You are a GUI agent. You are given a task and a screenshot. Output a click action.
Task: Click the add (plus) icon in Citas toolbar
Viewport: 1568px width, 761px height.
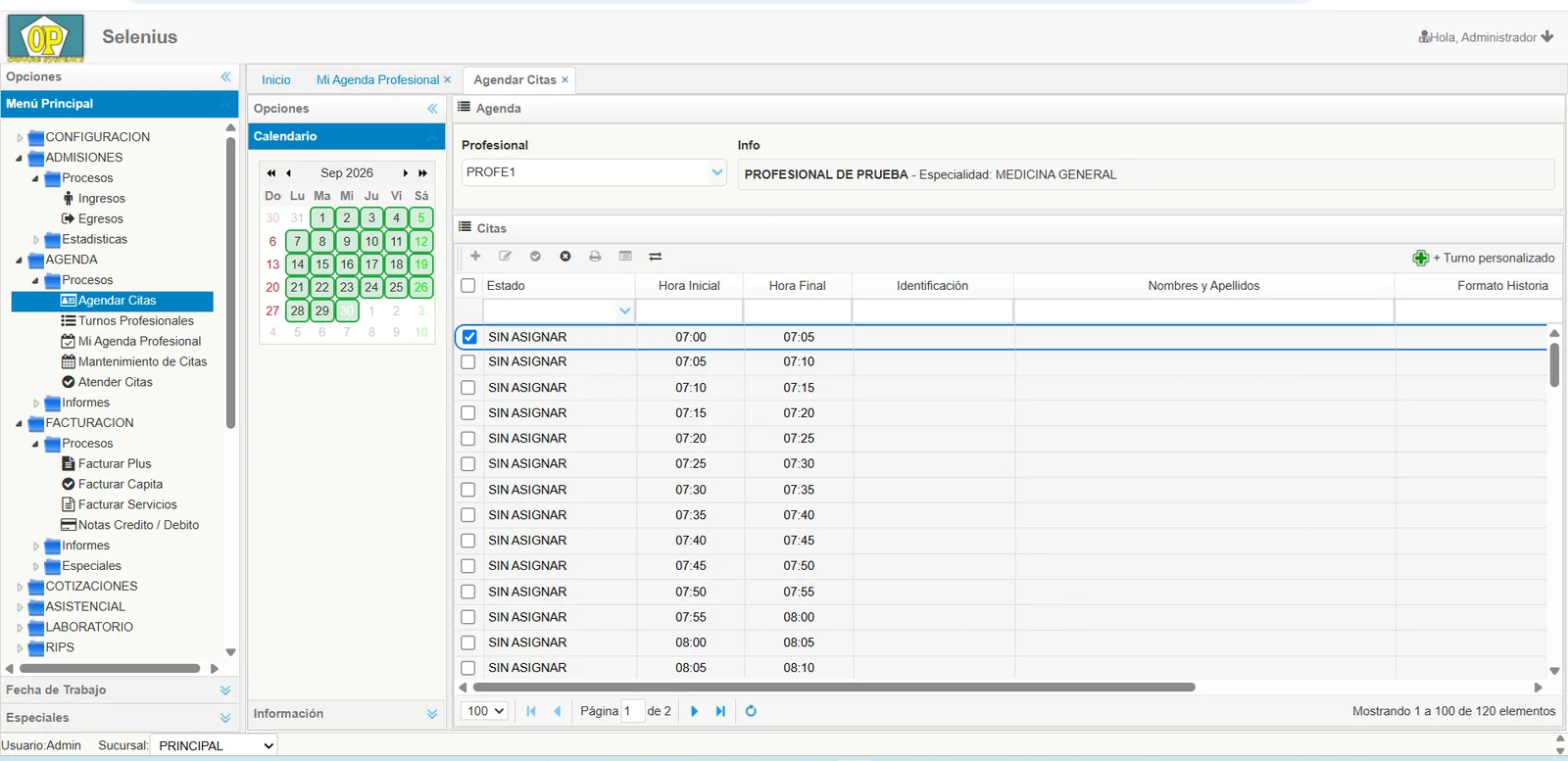tap(475, 257)
